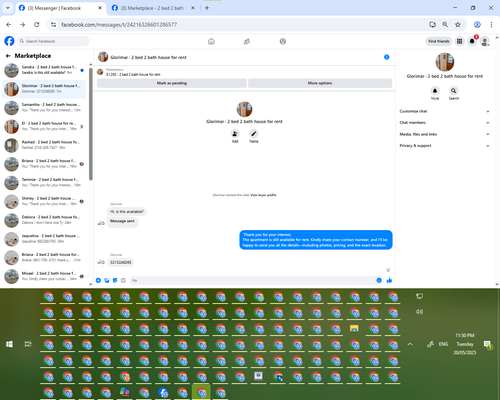Focus the Search Facebook field
500x400 pixels.
53,41
